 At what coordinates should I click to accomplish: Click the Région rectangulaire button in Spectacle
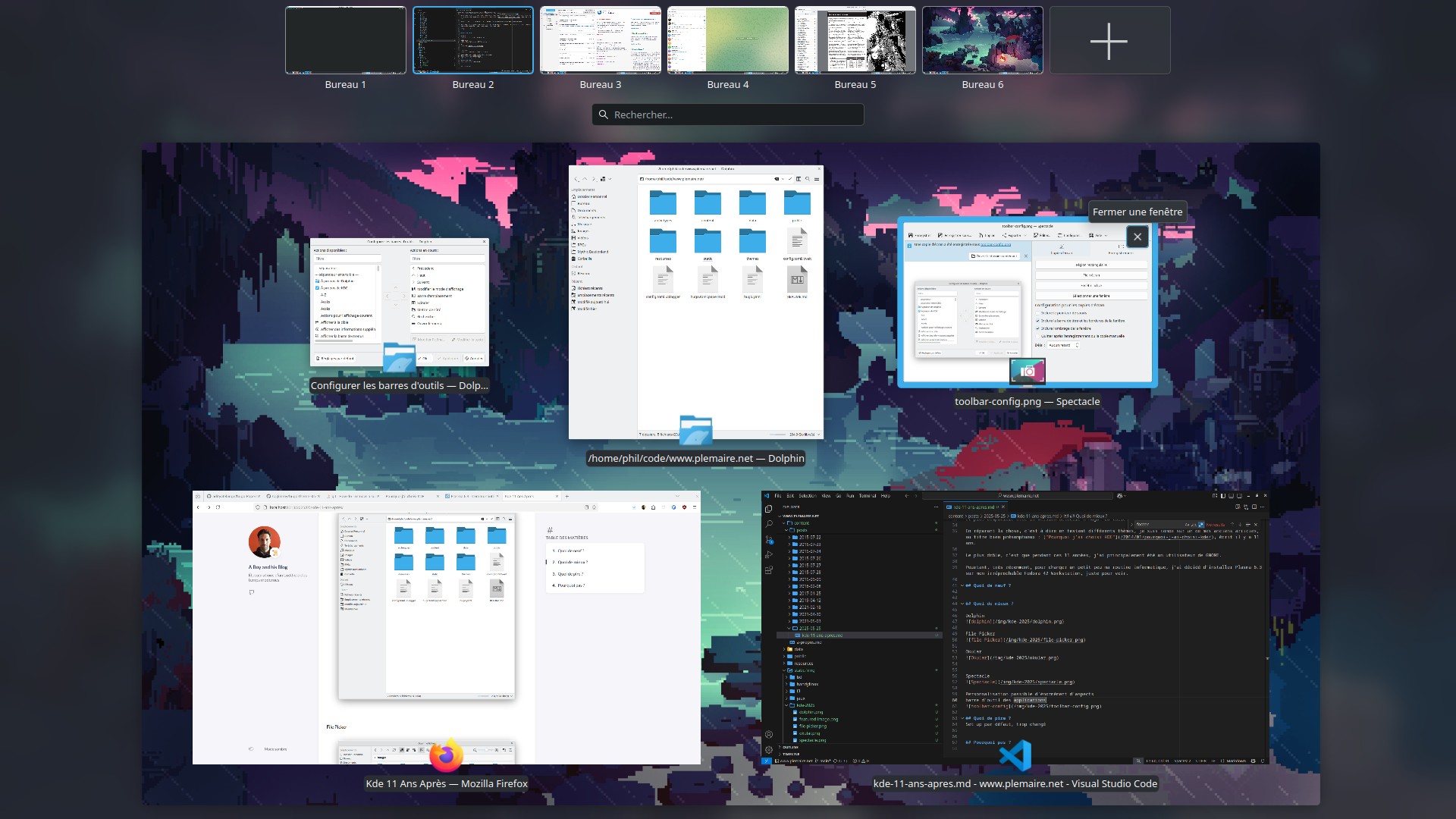(1091, 265)
